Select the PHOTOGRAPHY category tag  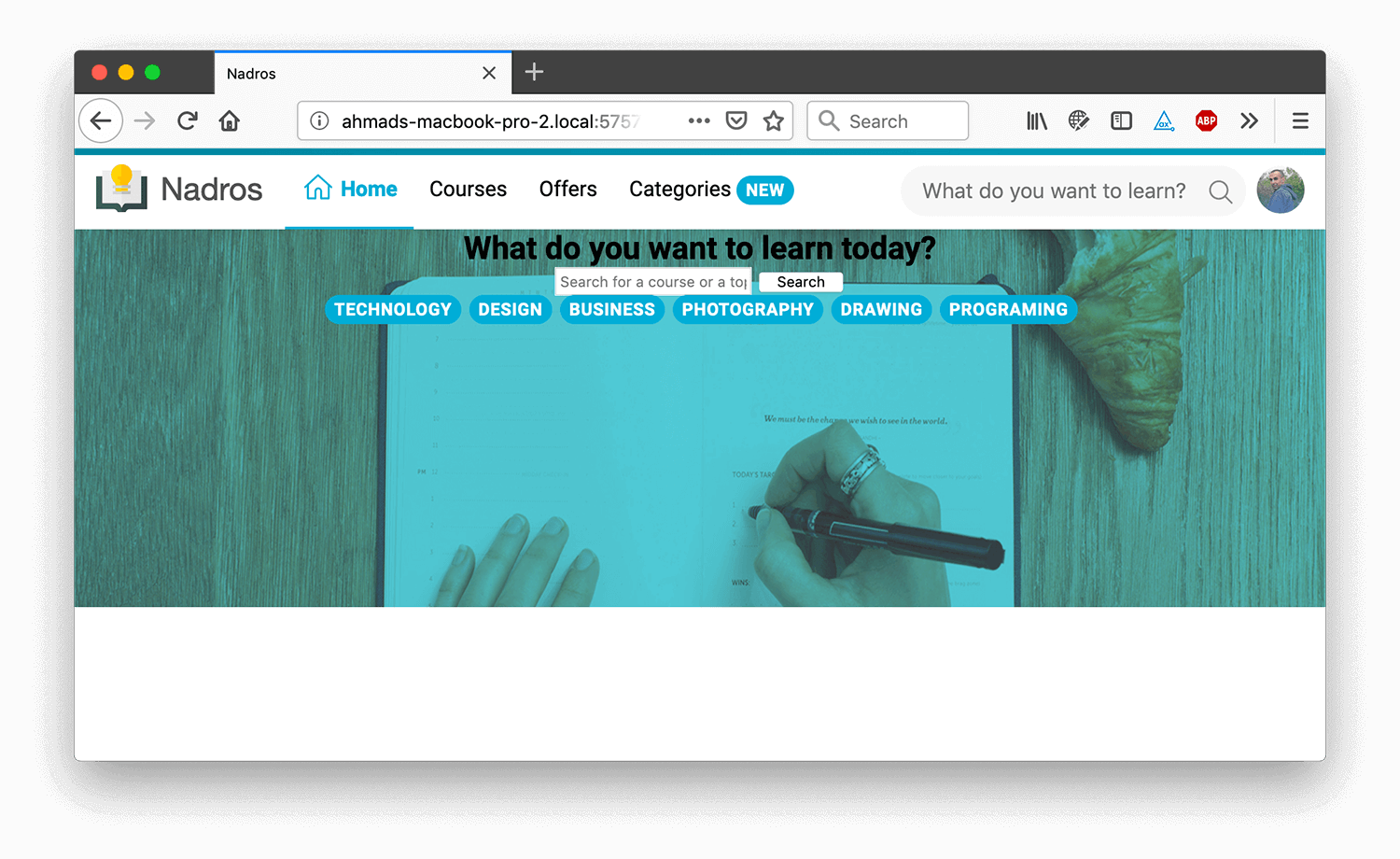748,310
